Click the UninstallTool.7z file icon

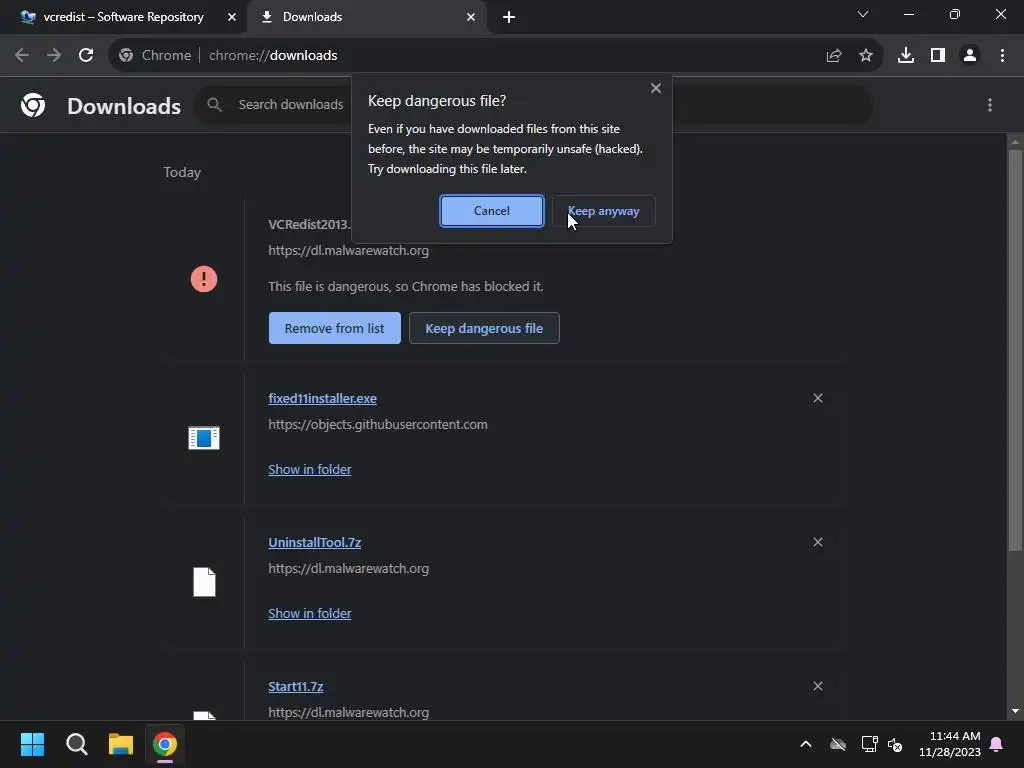coord(204,582)
